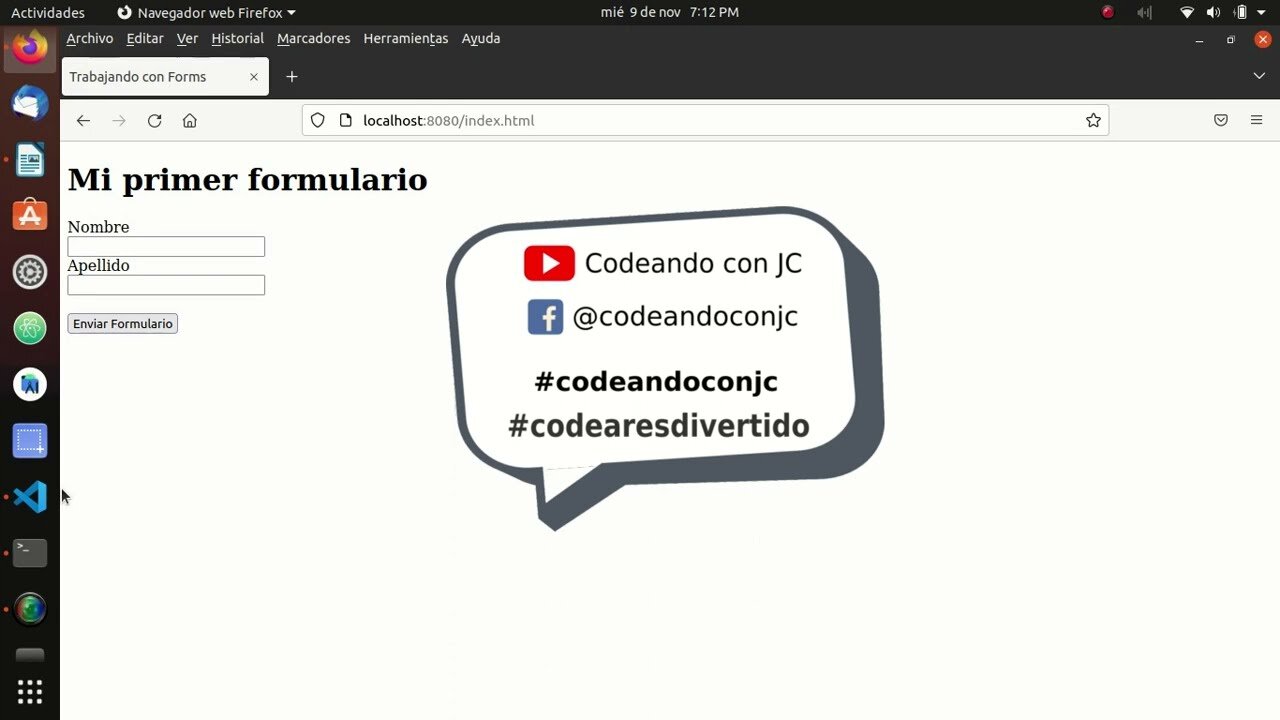Screen dimensions: 1280x720
Task: Open the Marcadores menu
Action: coord(314,38)
